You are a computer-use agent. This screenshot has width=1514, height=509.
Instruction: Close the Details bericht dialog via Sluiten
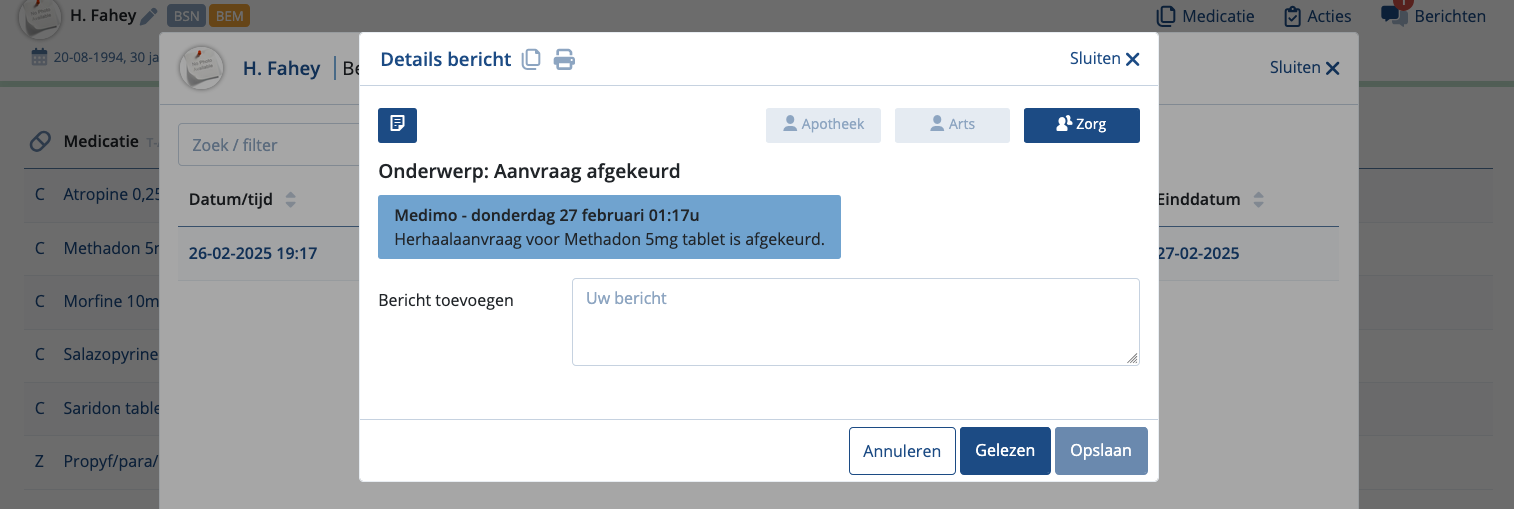tap(1104, 59)
